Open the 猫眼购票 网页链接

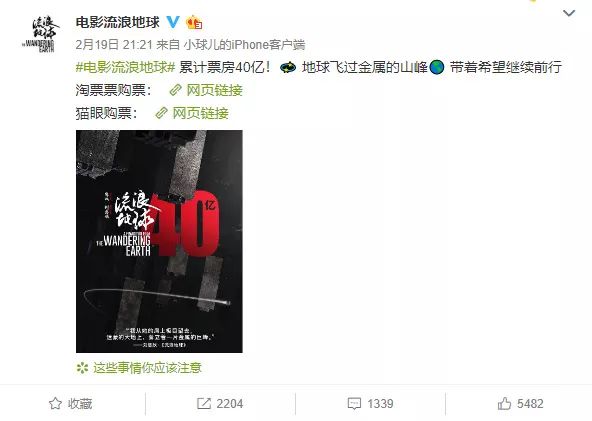click(x=200, y=113)
